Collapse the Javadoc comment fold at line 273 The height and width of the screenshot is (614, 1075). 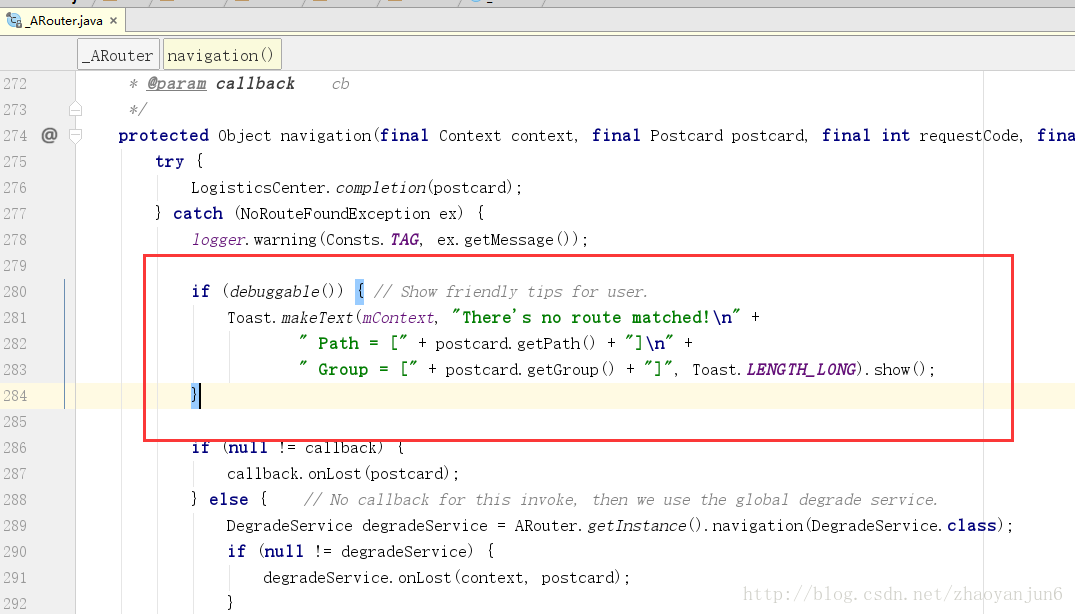[75, 109]
